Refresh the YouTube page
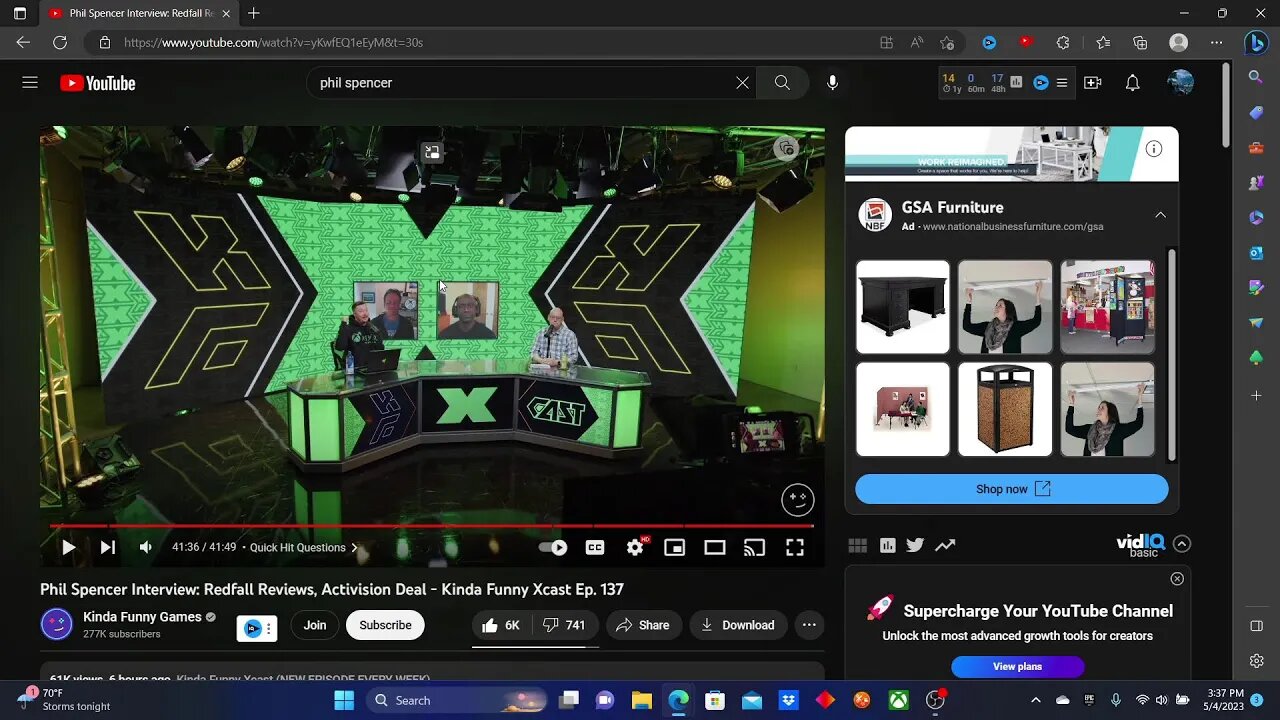Viewport: 1280px width, 720px height. [x=60, y=42]
